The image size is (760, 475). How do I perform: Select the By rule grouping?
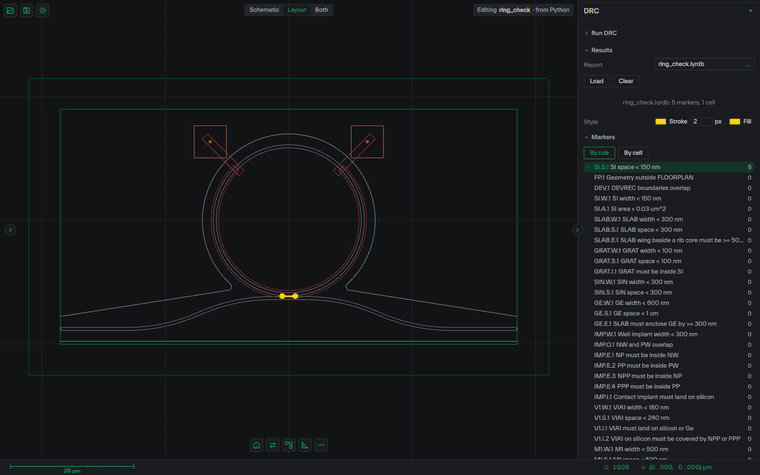(599, 153)
